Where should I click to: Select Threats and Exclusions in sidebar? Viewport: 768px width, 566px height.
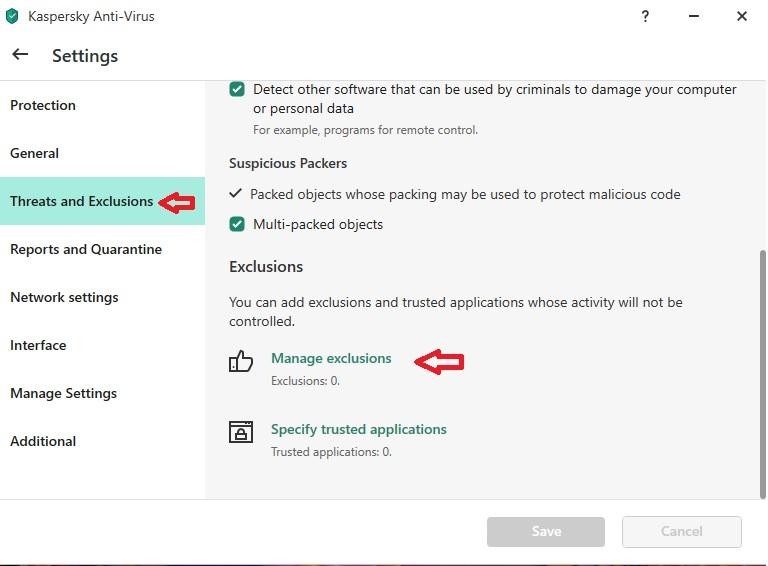click(x=82, y=201)
